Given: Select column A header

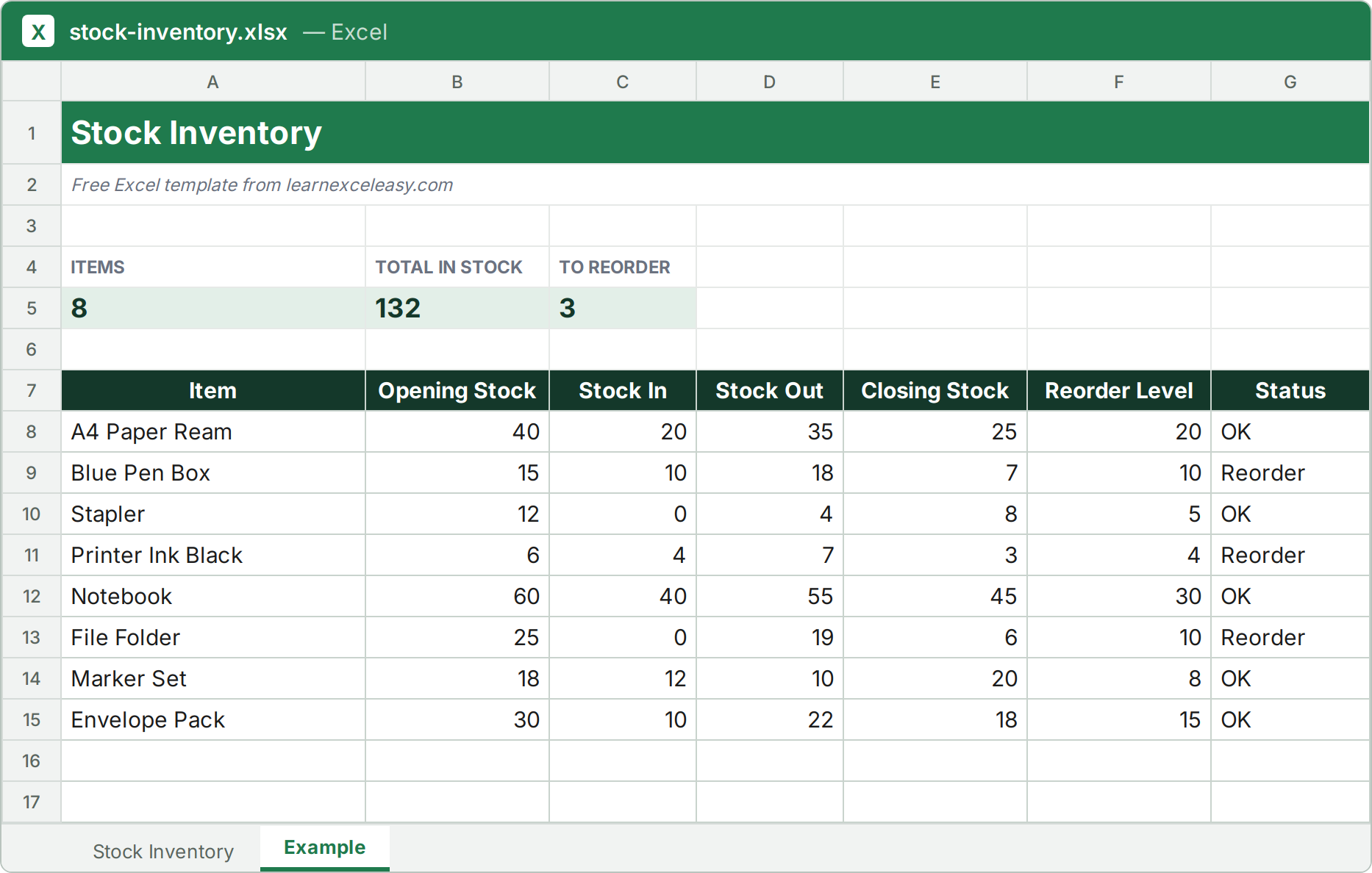Looking at the screenshot, I should (213, 82).
